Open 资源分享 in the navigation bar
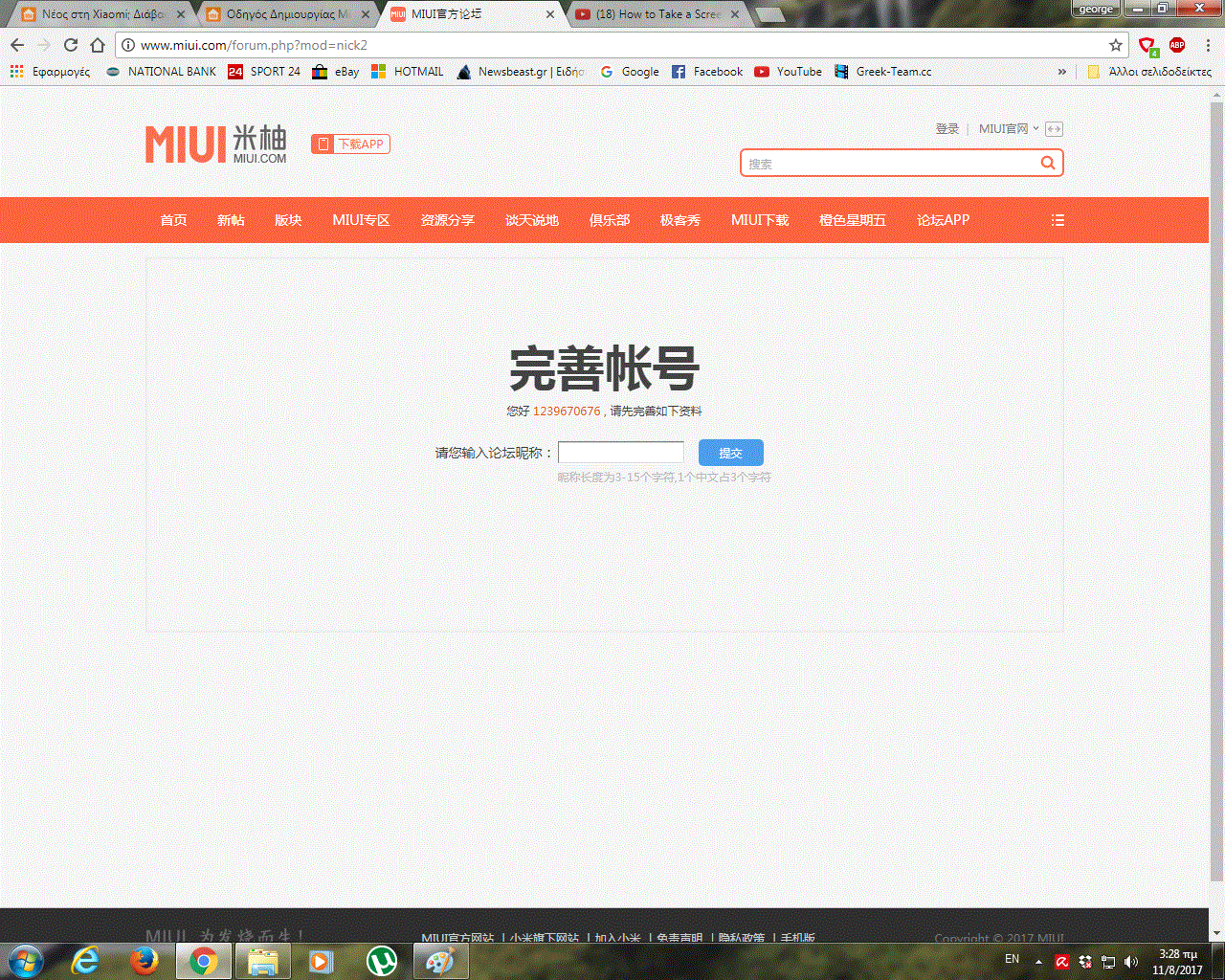The width and height of the screenshot is (1225, 980). pos(448,220)
